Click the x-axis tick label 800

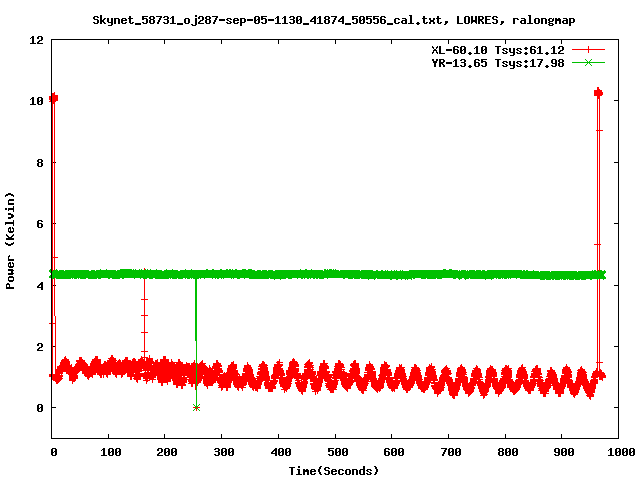tap(507, 452)
